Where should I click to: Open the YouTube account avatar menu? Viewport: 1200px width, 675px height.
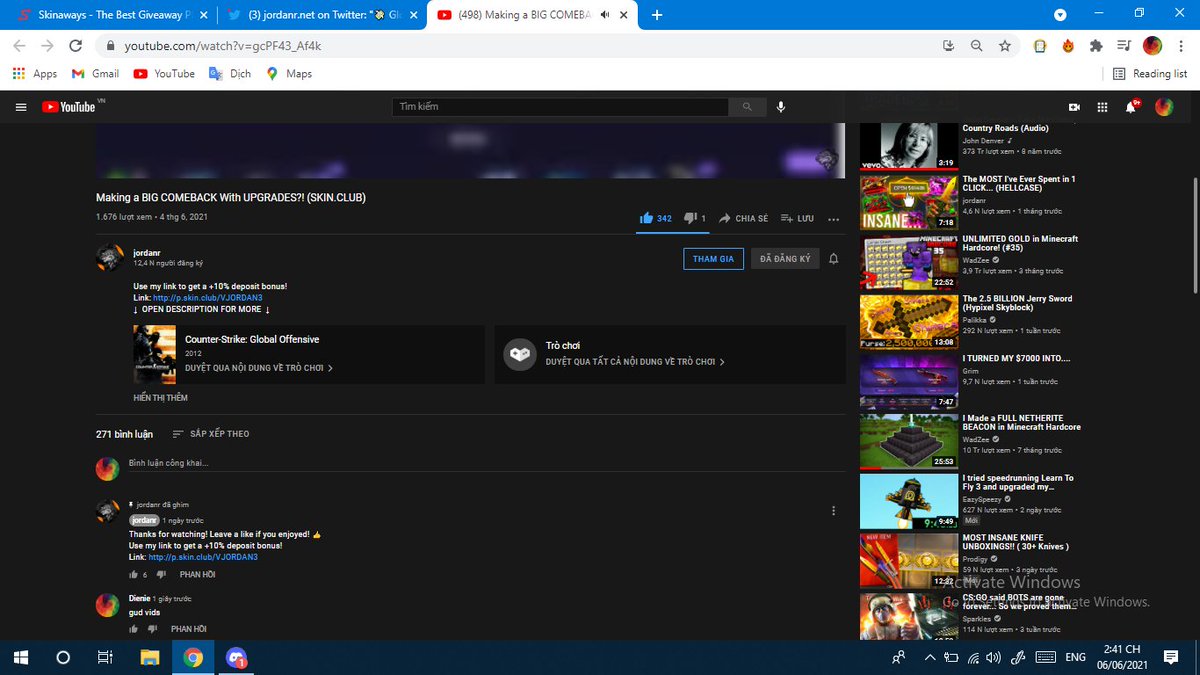pyautogui.click(x=1164, y=107)
